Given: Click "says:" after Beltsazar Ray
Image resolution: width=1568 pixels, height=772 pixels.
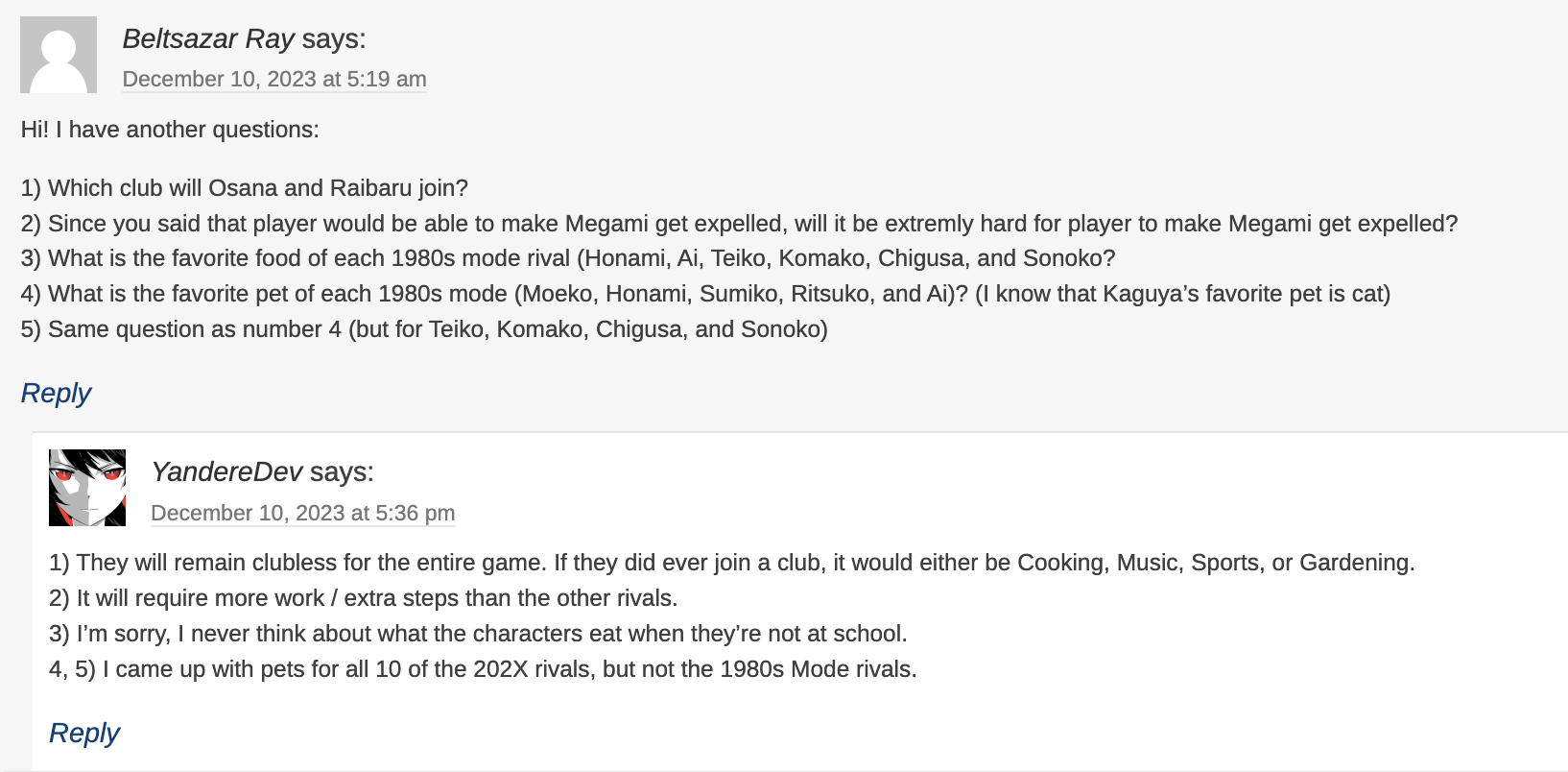Looking at the screenshot, I should [333, 39].
